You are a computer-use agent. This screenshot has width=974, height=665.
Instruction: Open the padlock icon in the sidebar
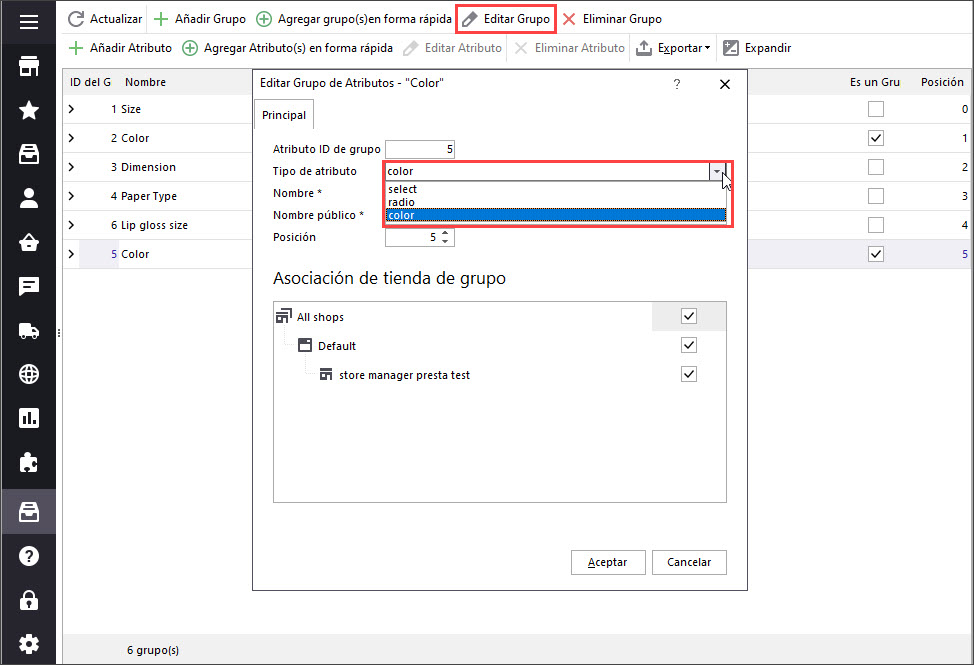(29, 600)
